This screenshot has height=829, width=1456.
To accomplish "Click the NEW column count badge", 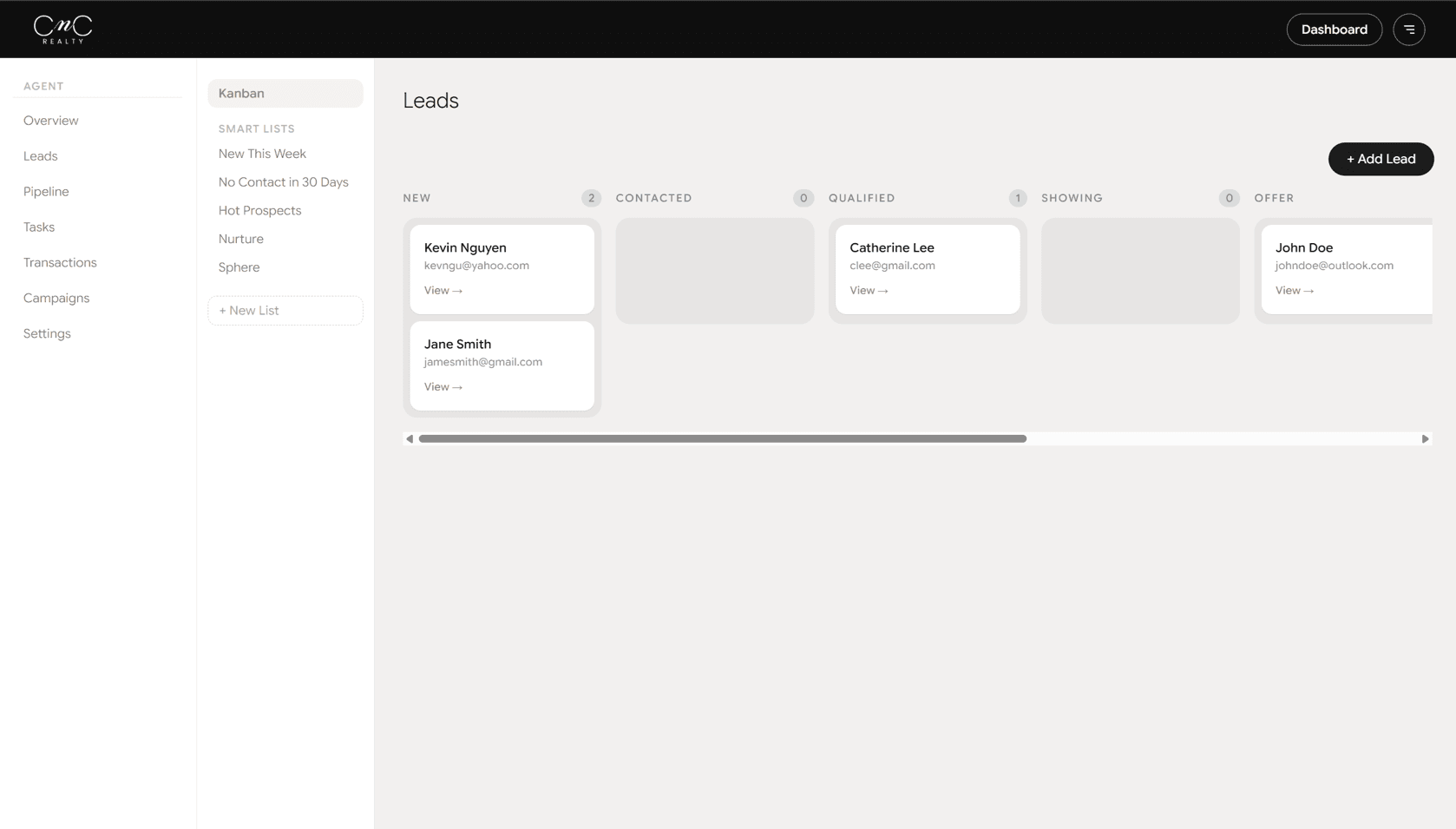I will (591, 198).
